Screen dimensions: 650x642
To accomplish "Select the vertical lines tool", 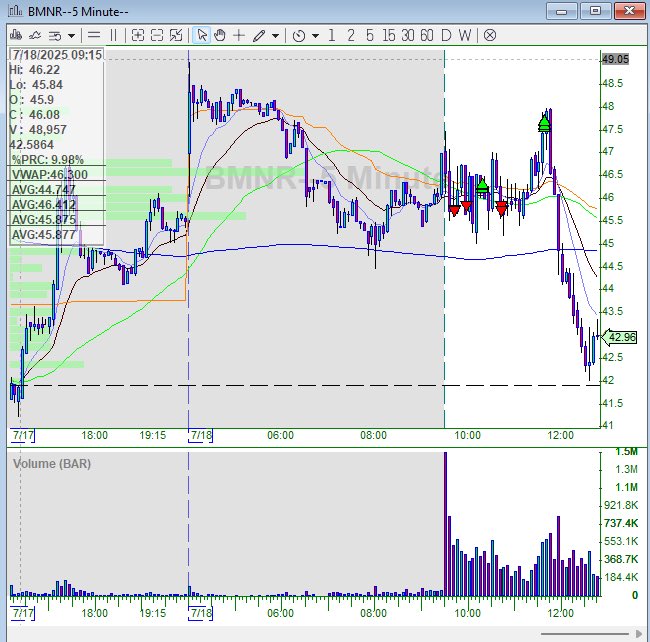I will 113,35.
